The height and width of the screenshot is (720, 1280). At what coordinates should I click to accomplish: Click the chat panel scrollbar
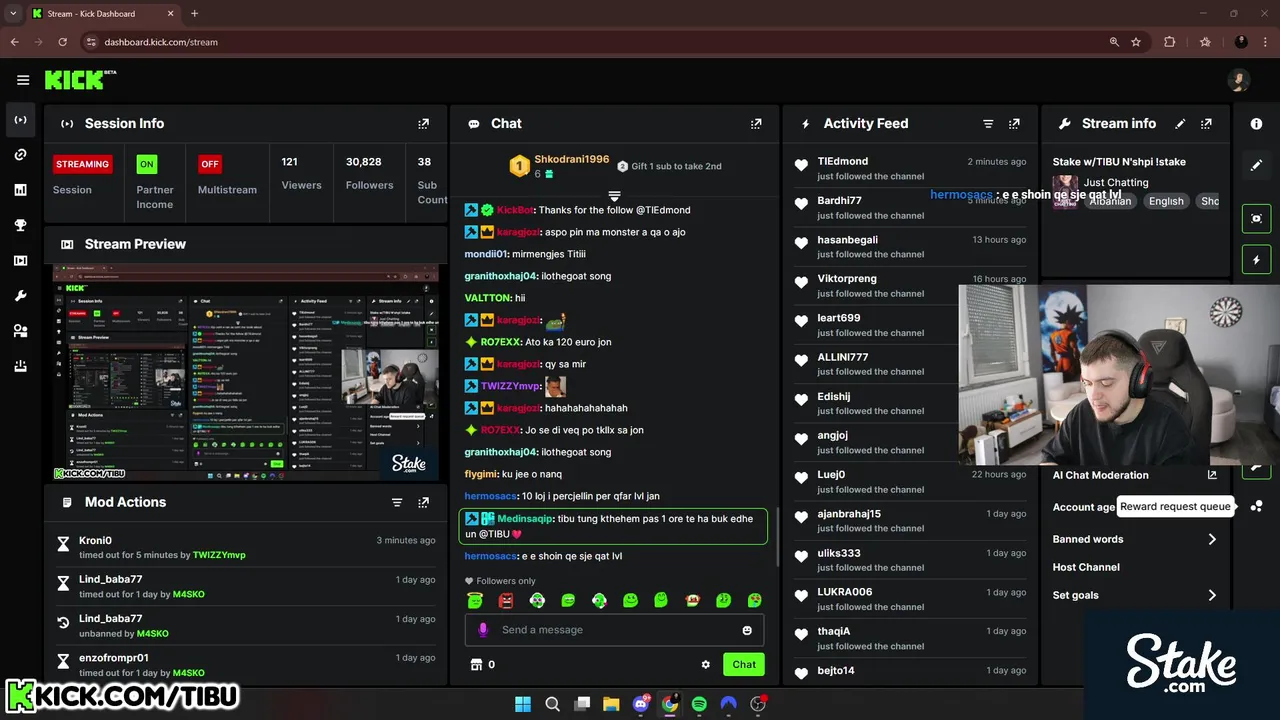[776, 536]
